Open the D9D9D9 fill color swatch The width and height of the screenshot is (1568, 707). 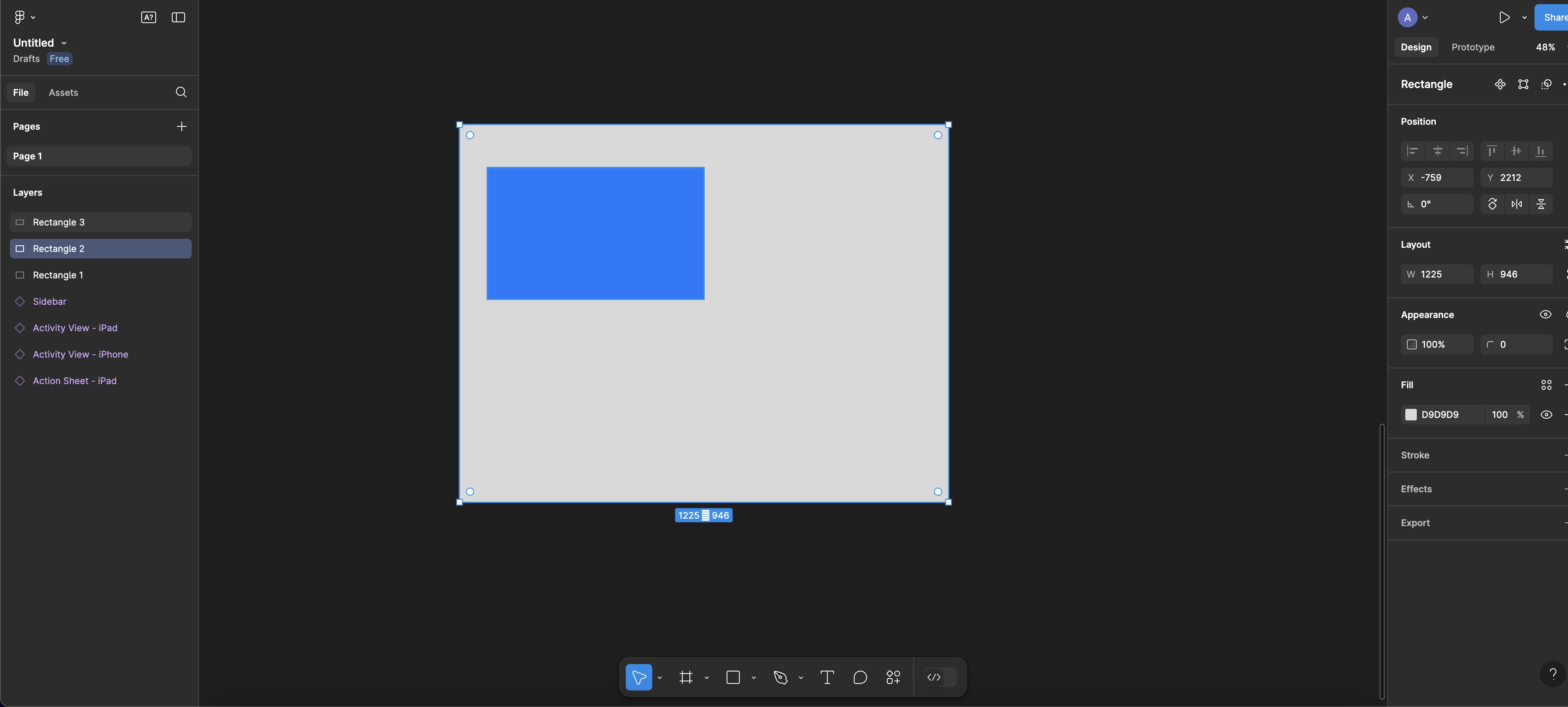[x=1410, y=415]
